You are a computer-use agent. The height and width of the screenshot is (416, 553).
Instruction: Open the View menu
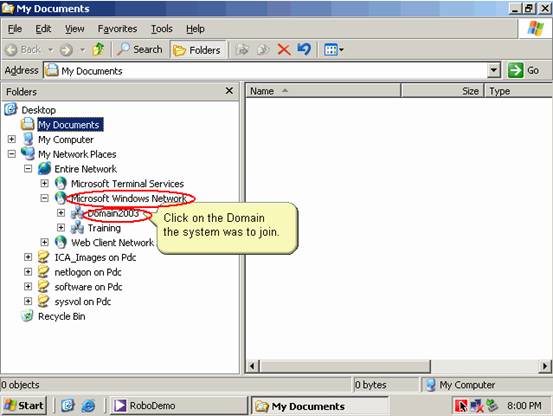click(74, 29)
